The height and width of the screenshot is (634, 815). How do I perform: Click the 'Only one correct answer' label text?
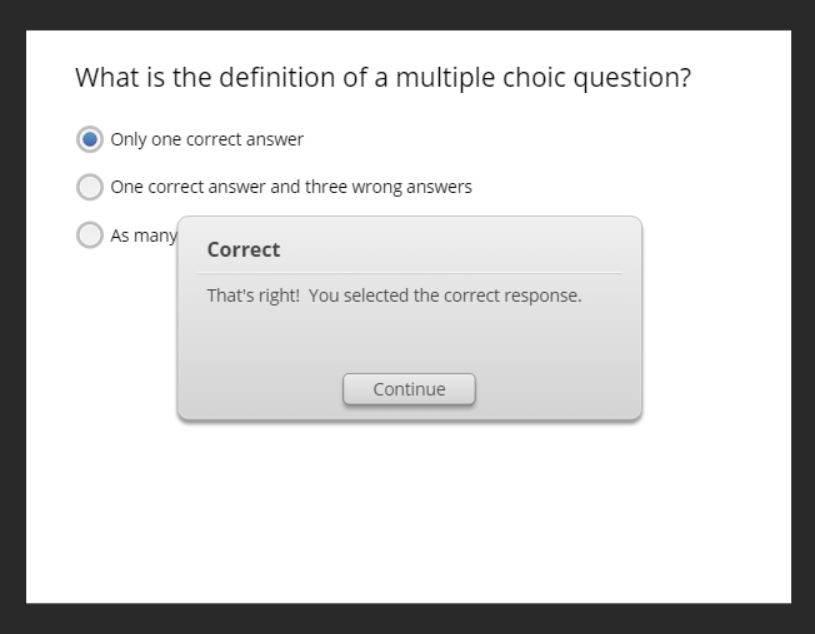click(207, 139)
